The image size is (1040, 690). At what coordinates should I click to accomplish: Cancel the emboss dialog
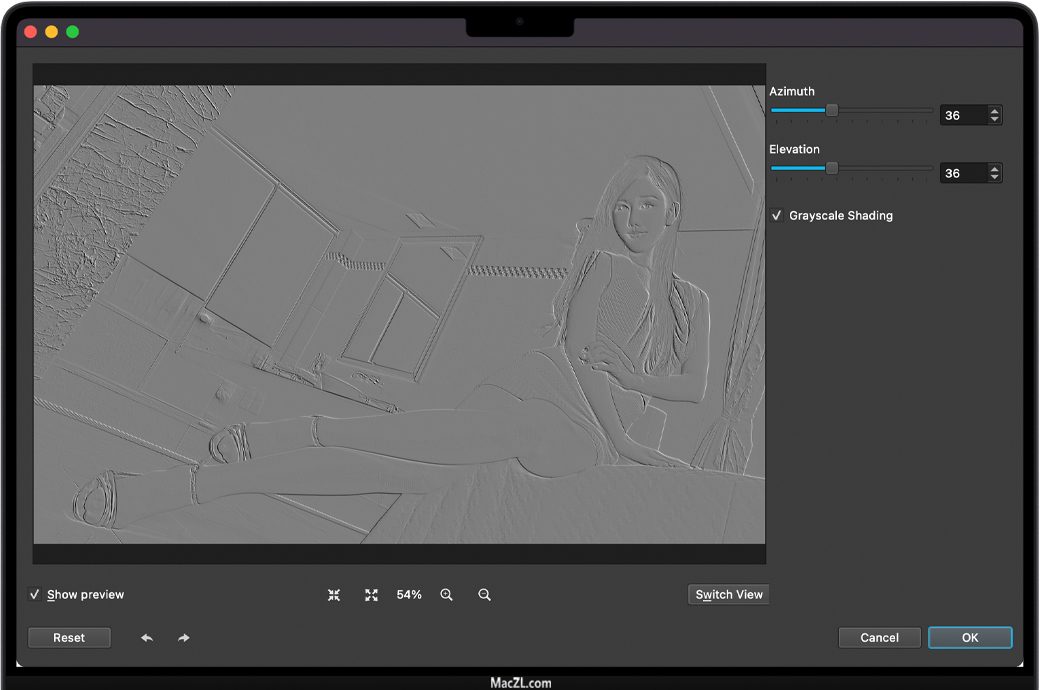click(x=879, y=638)
